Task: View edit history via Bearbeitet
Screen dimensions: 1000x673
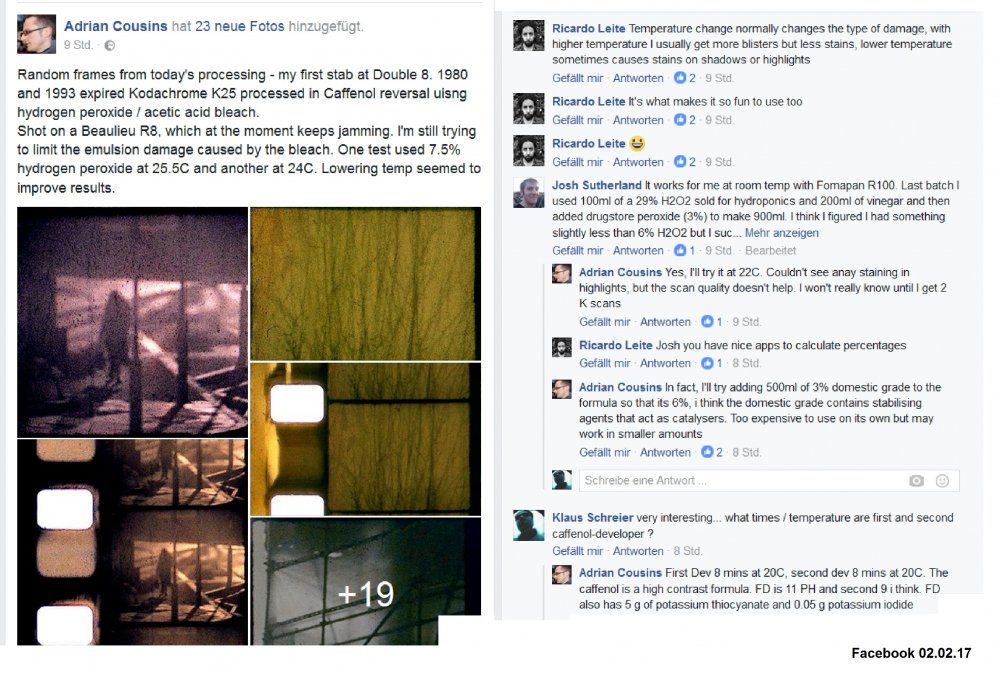Action: point(770,250)
